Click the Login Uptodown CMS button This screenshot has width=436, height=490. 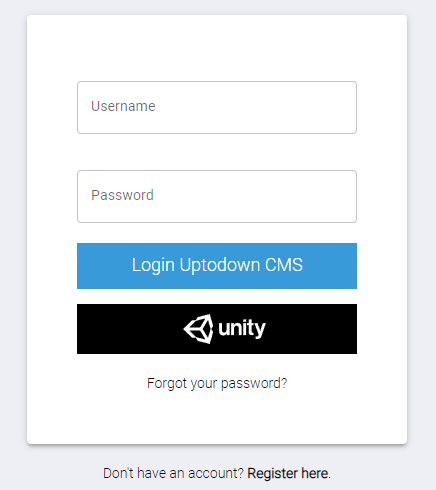tap(217, 266)
